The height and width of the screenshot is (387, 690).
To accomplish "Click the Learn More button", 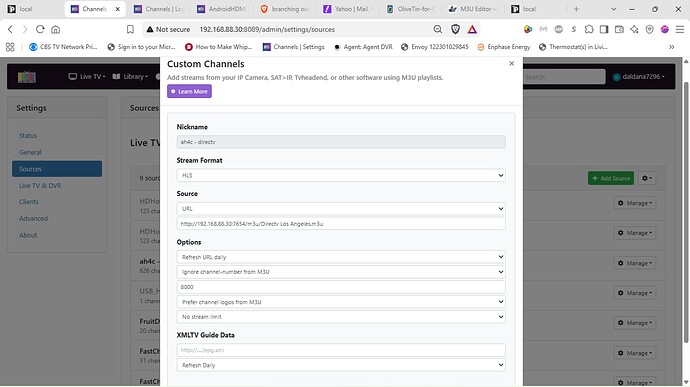I will [x=189, y=91].
